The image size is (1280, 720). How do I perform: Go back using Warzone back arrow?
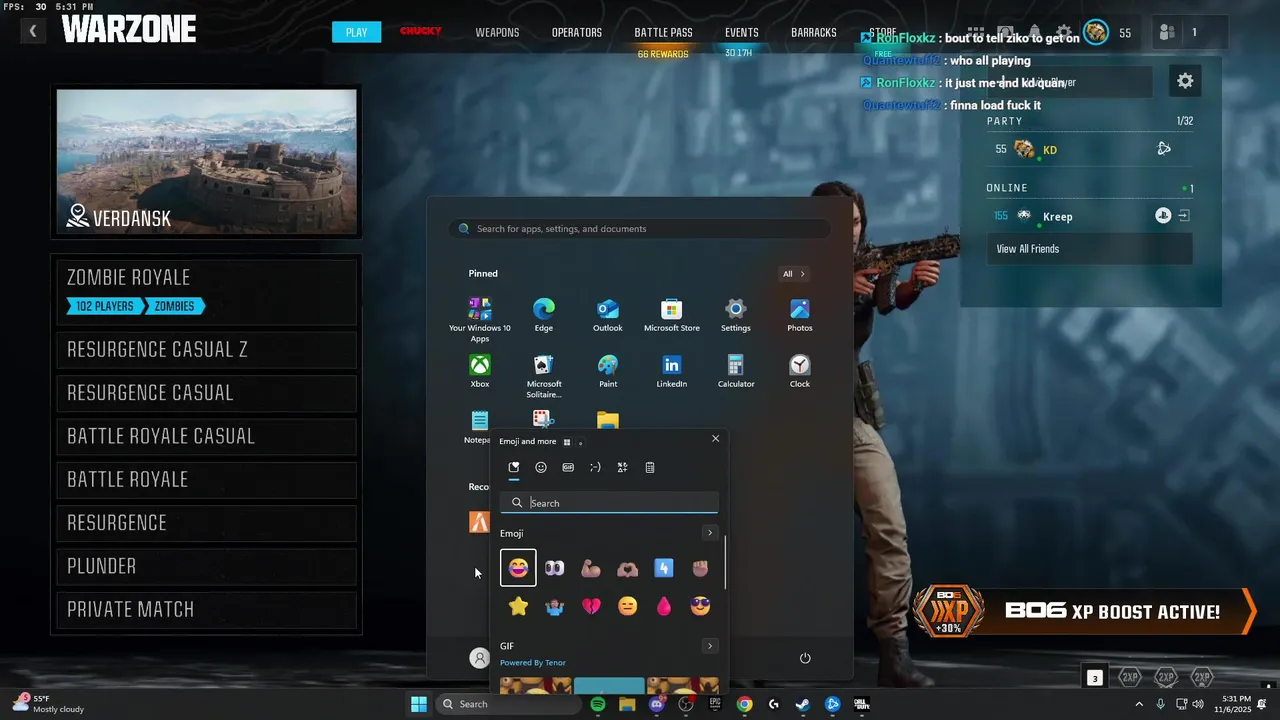[x=32, y=32]
